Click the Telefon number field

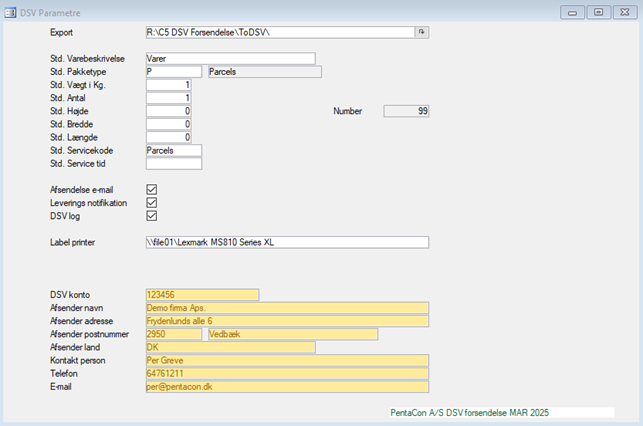(x=286, y=373)
